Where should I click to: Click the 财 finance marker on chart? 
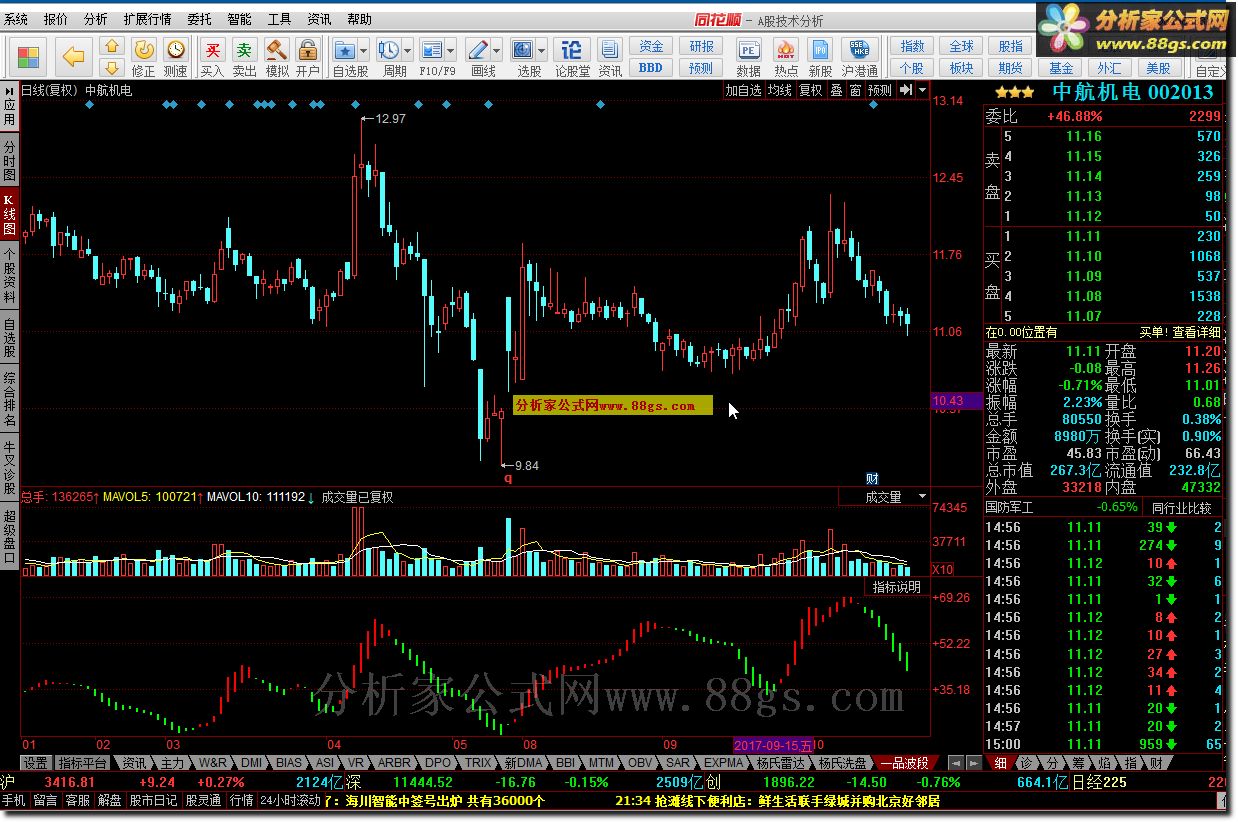[x=872, y=478]
